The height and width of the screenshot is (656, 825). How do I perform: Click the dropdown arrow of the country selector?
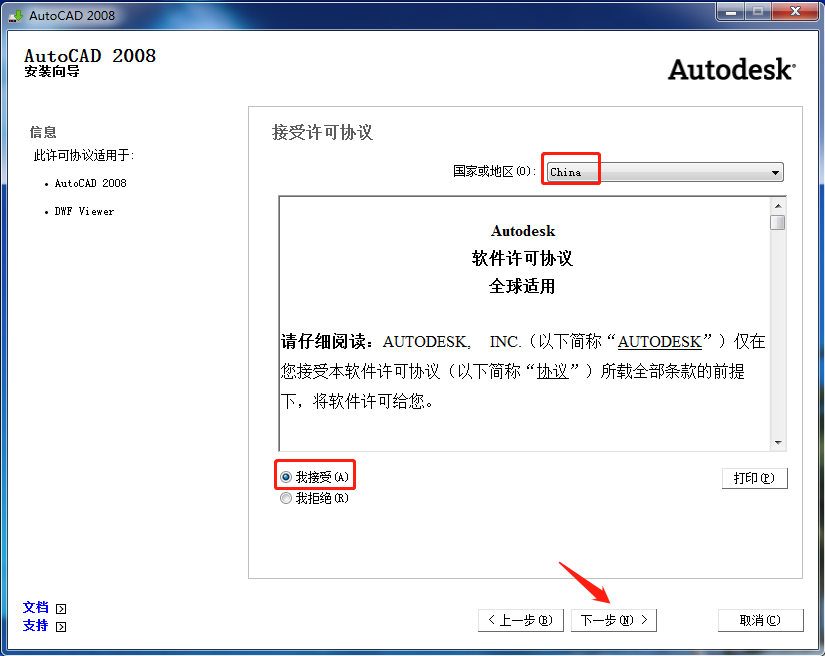[x=776, y=171]
